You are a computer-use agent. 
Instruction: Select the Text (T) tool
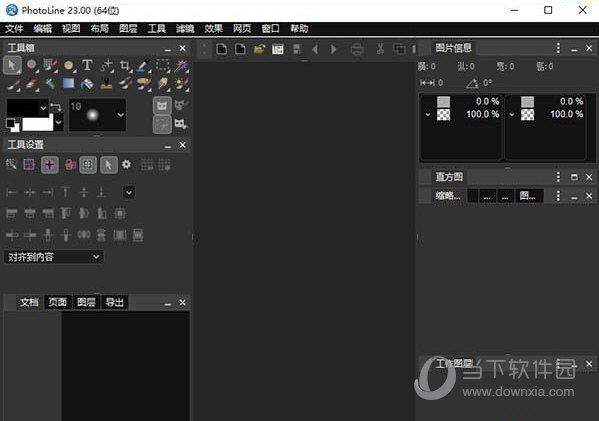[87, 65]
